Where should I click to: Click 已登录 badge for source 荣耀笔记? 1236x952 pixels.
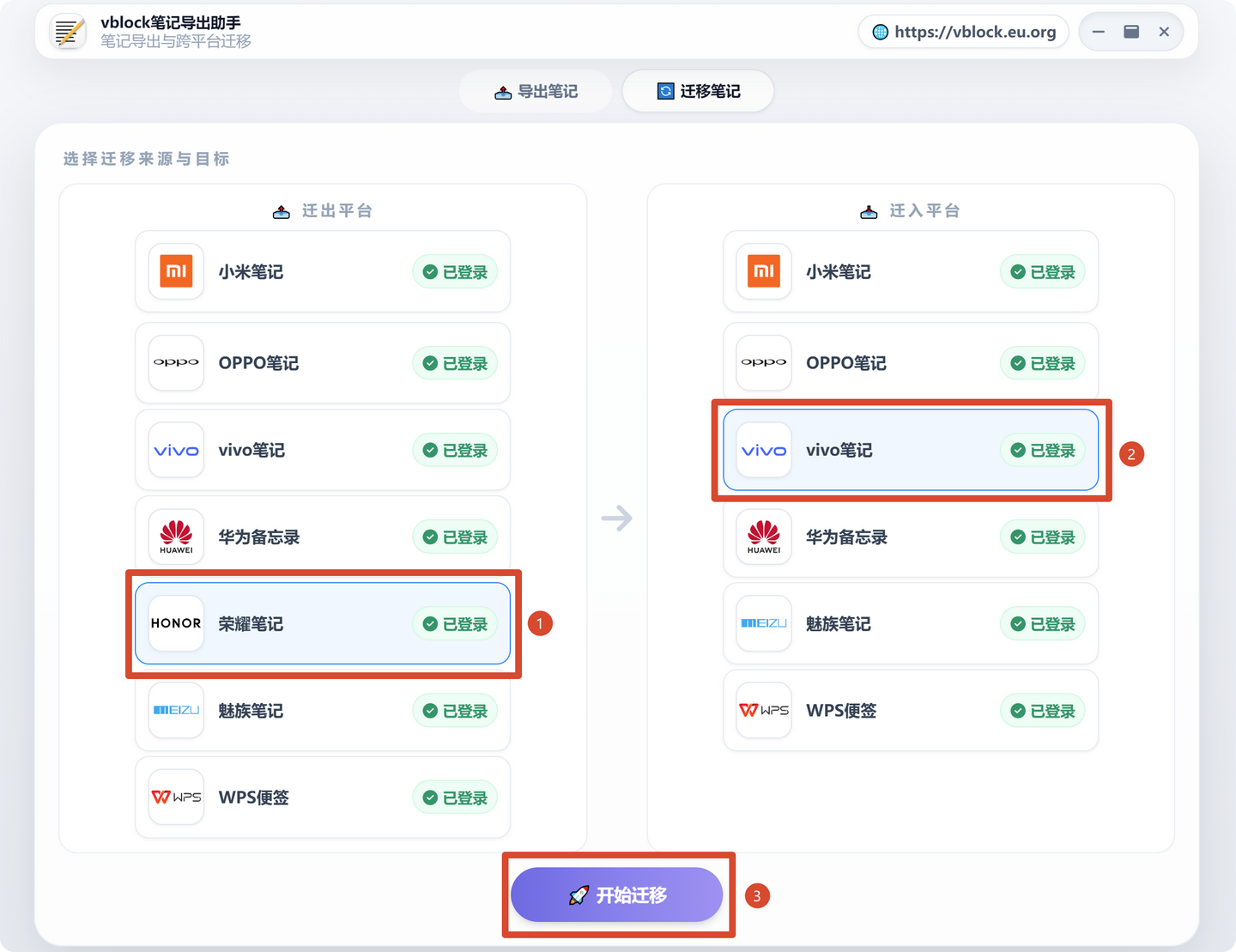click(x=455, y=624)
